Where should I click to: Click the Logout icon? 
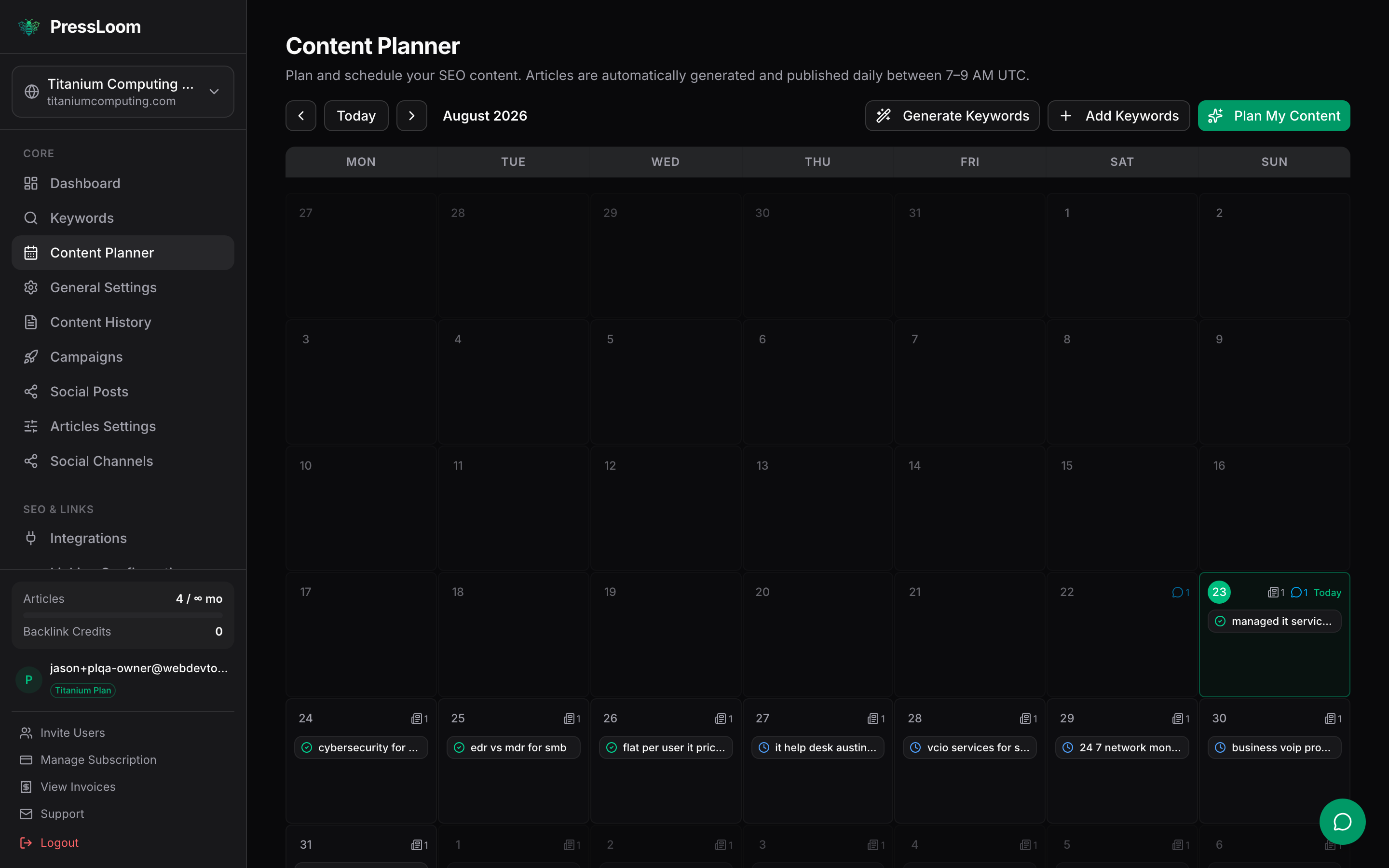pos(26,843)
